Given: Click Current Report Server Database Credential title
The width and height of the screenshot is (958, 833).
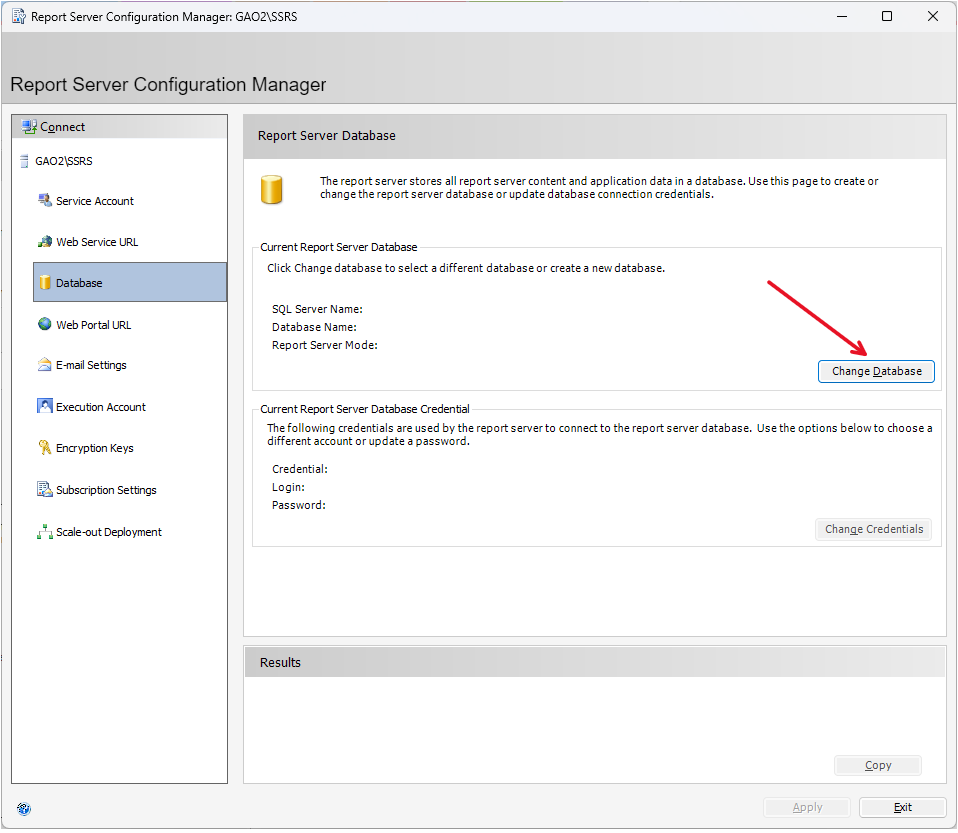Looking at the screenshot, I should [365, 409].
